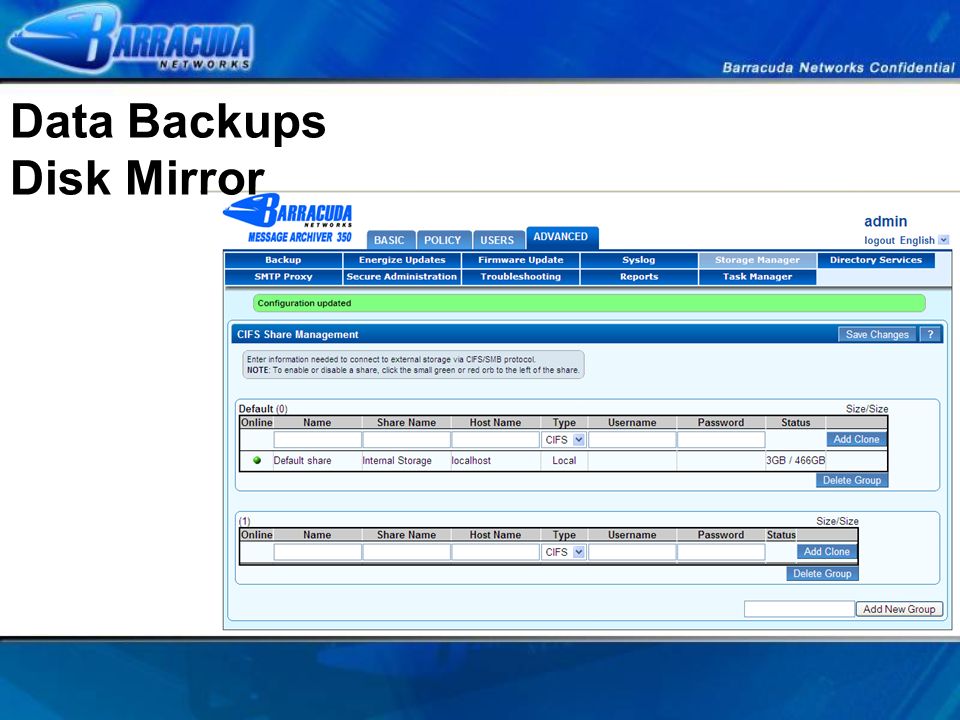
Task: Toggle the green online orb for Default share
Action: click(257, 460)
